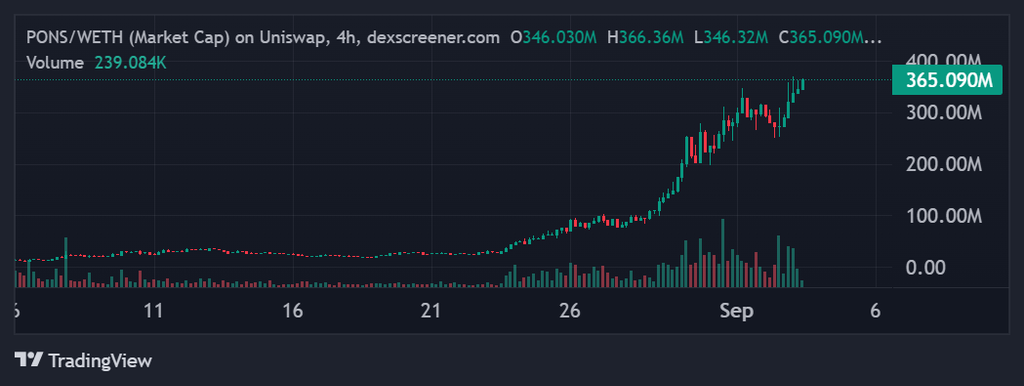Image resolution: width=1024 pixels, height=386 pixels.
Task: Click the High value H366.36M
Action: [x=645, y=38]
